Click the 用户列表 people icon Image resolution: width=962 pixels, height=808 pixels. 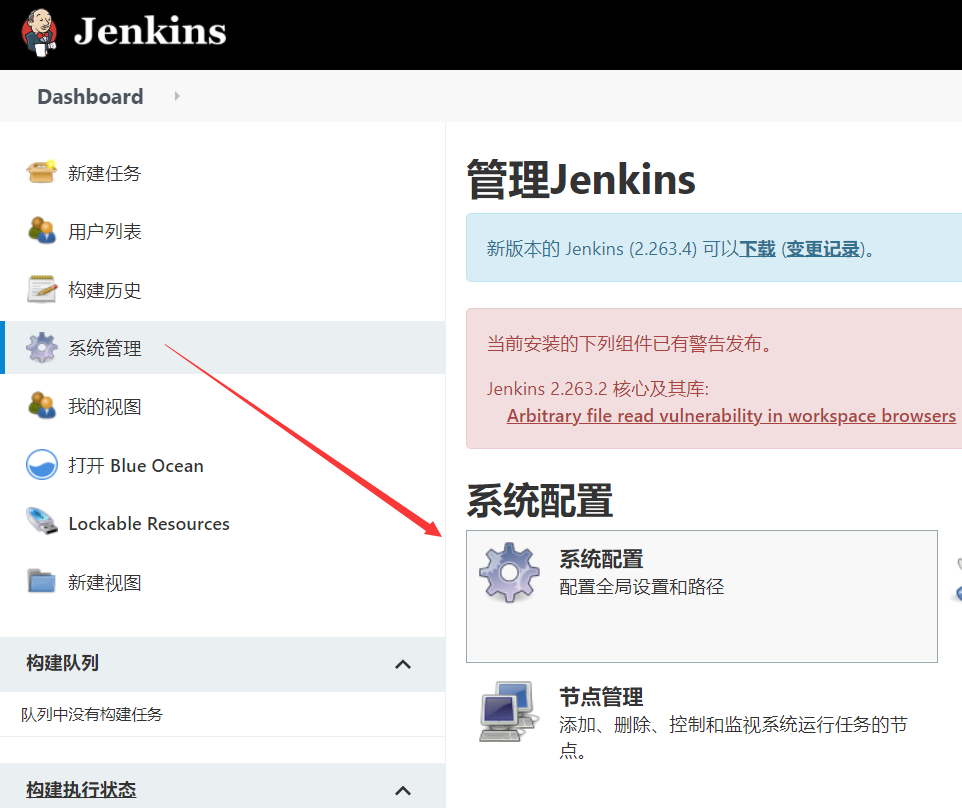click(x=42, y=231)
